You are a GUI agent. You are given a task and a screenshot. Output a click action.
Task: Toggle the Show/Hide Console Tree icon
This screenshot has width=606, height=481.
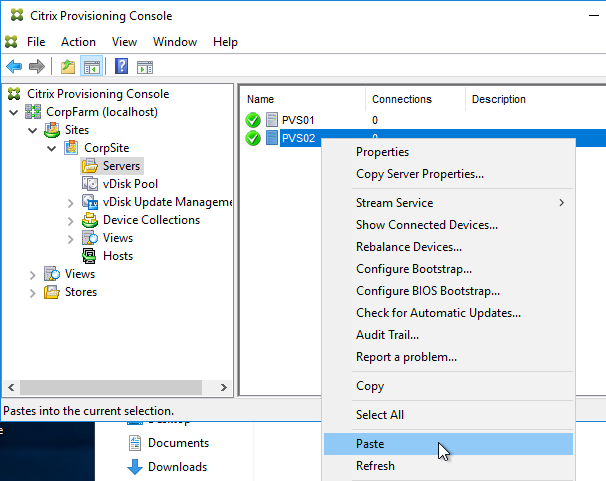[92, 67]
